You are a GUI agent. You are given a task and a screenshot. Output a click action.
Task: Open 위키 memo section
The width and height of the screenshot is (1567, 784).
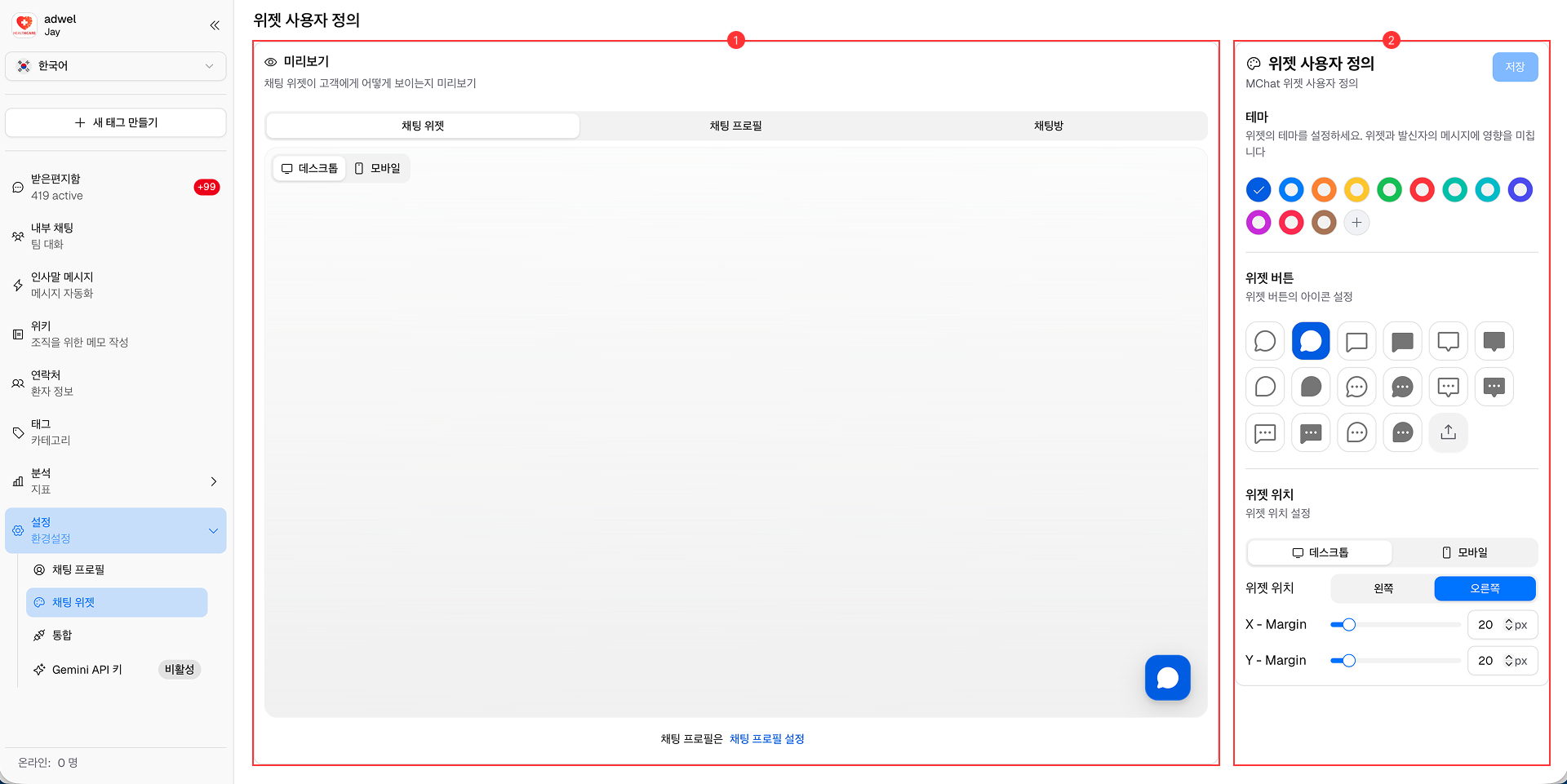click(x=115, y=334)
